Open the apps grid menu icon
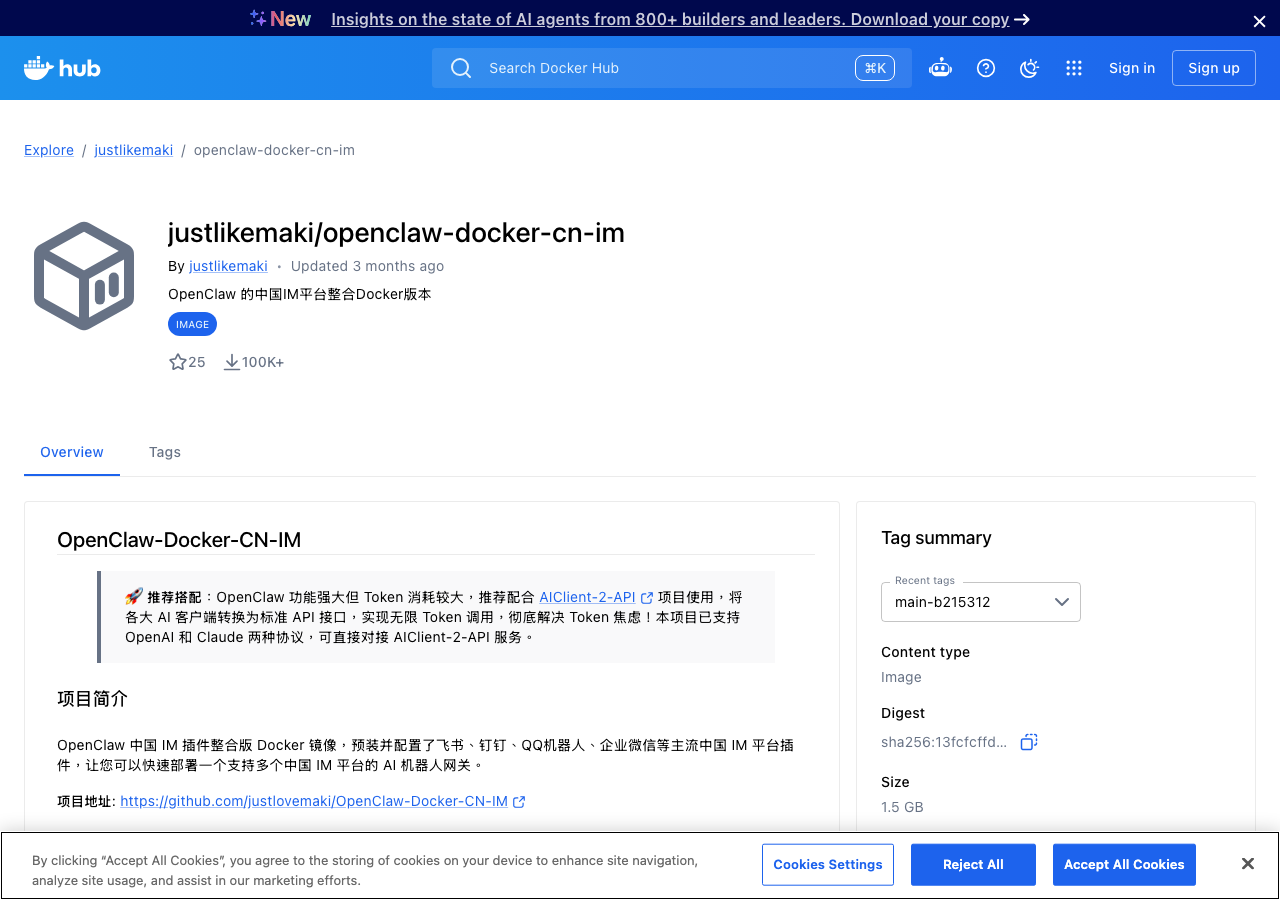This screenshot has width=1280, height=900. tap(1074, 68)
